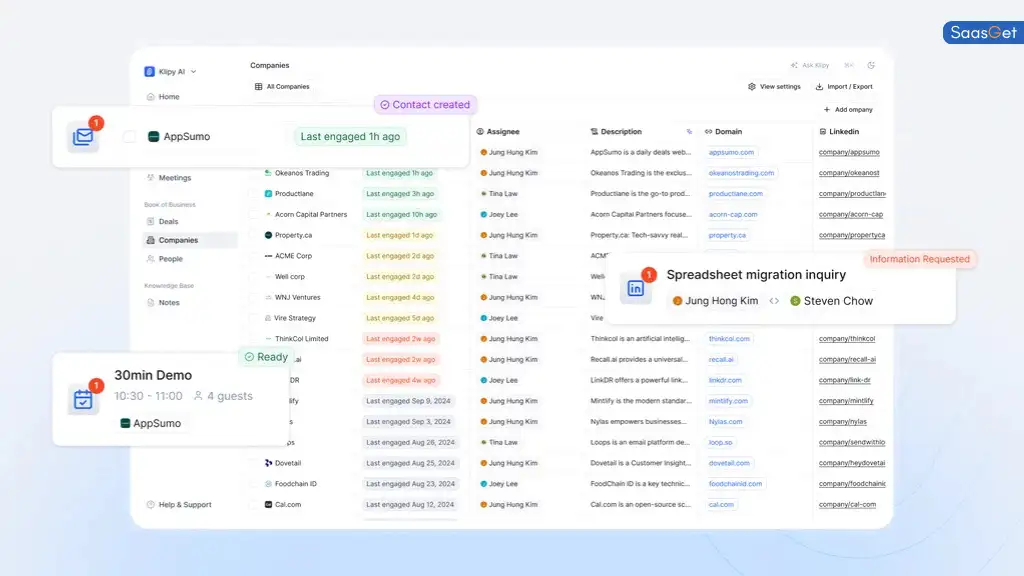Screen dimensions: 1024x576
Task: Click the download icon beside Import / Export
Action: [x=819, y=86]
